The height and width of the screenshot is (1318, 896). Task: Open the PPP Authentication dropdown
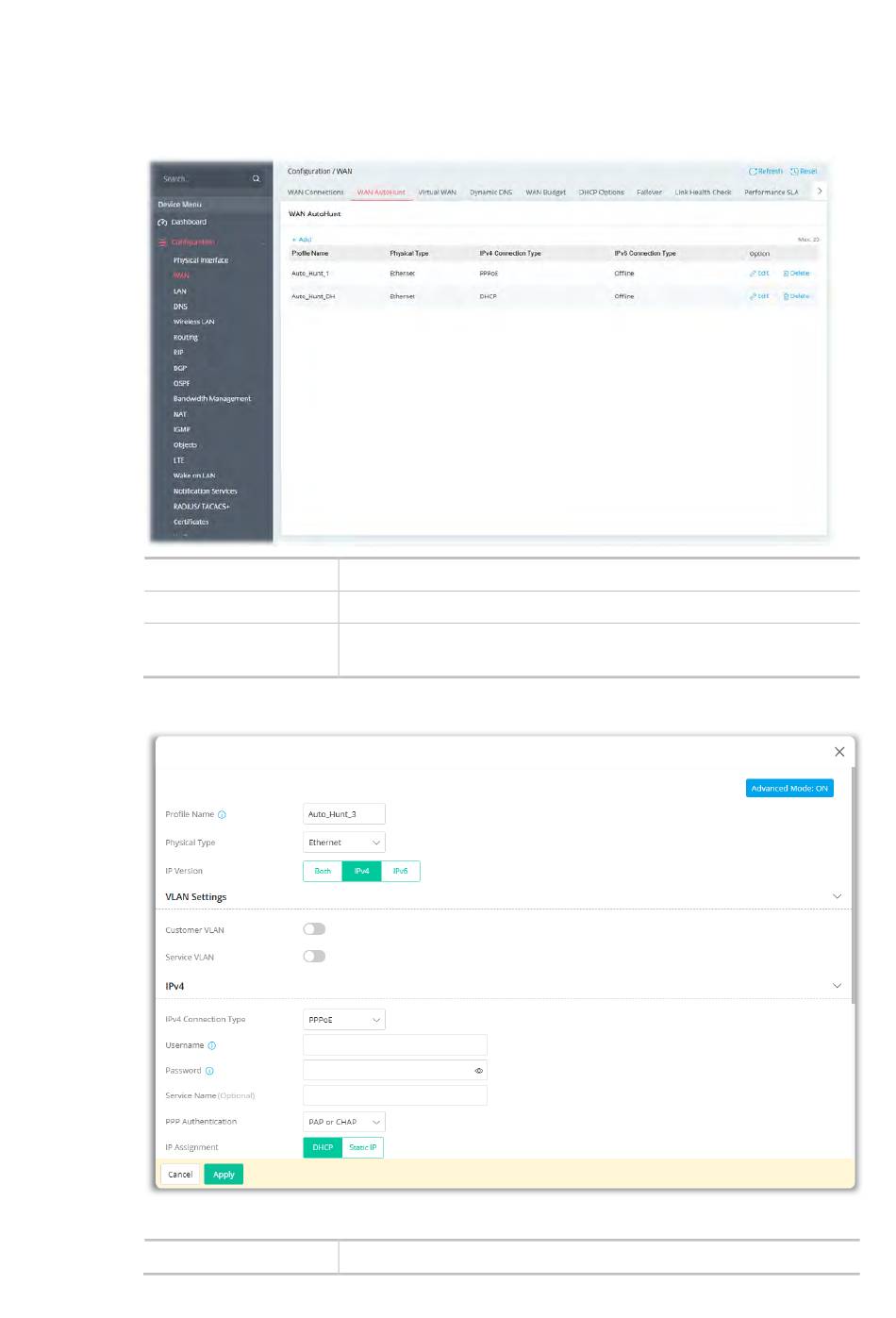(x=343, y=1123)
